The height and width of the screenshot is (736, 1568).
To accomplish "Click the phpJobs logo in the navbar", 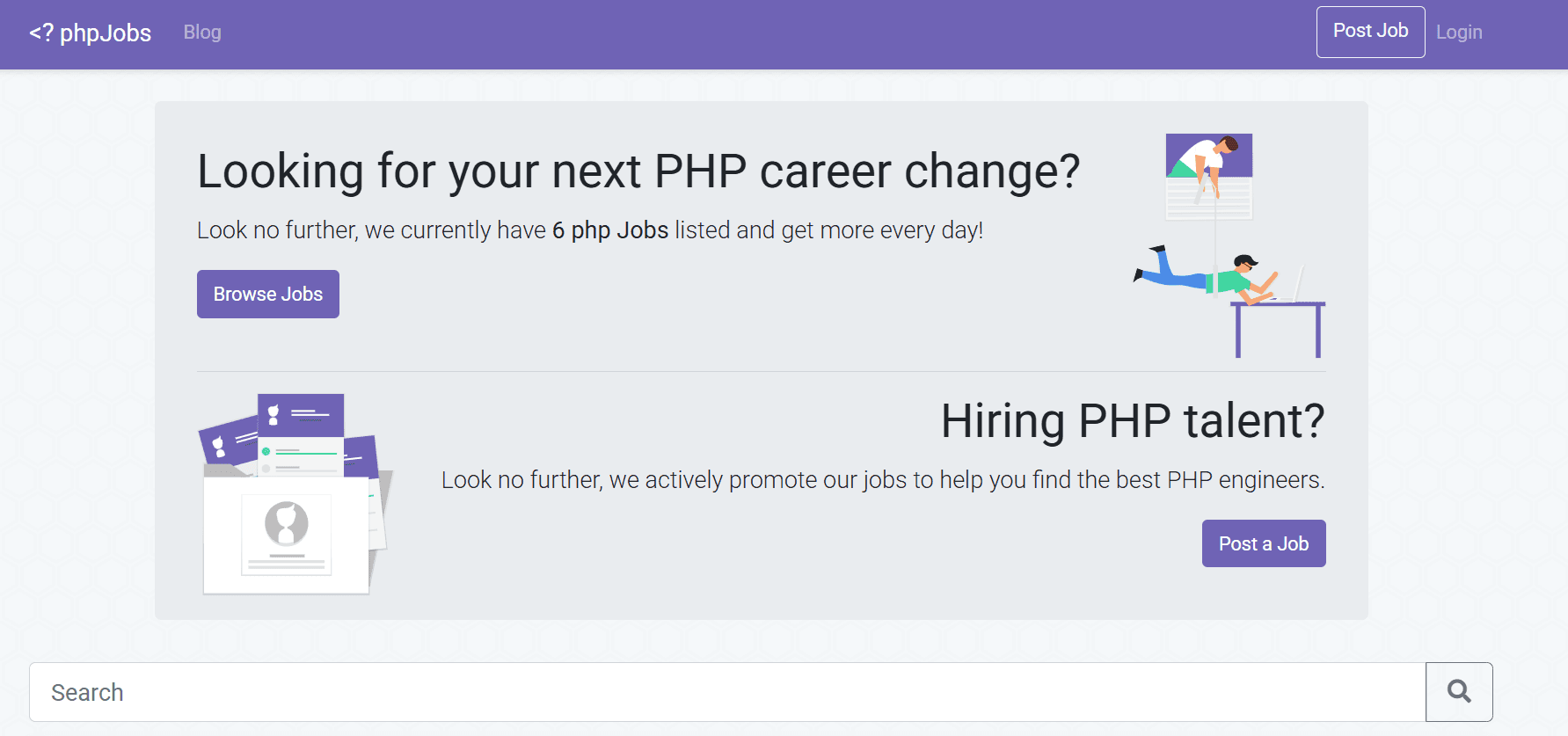I will [89, 33].
